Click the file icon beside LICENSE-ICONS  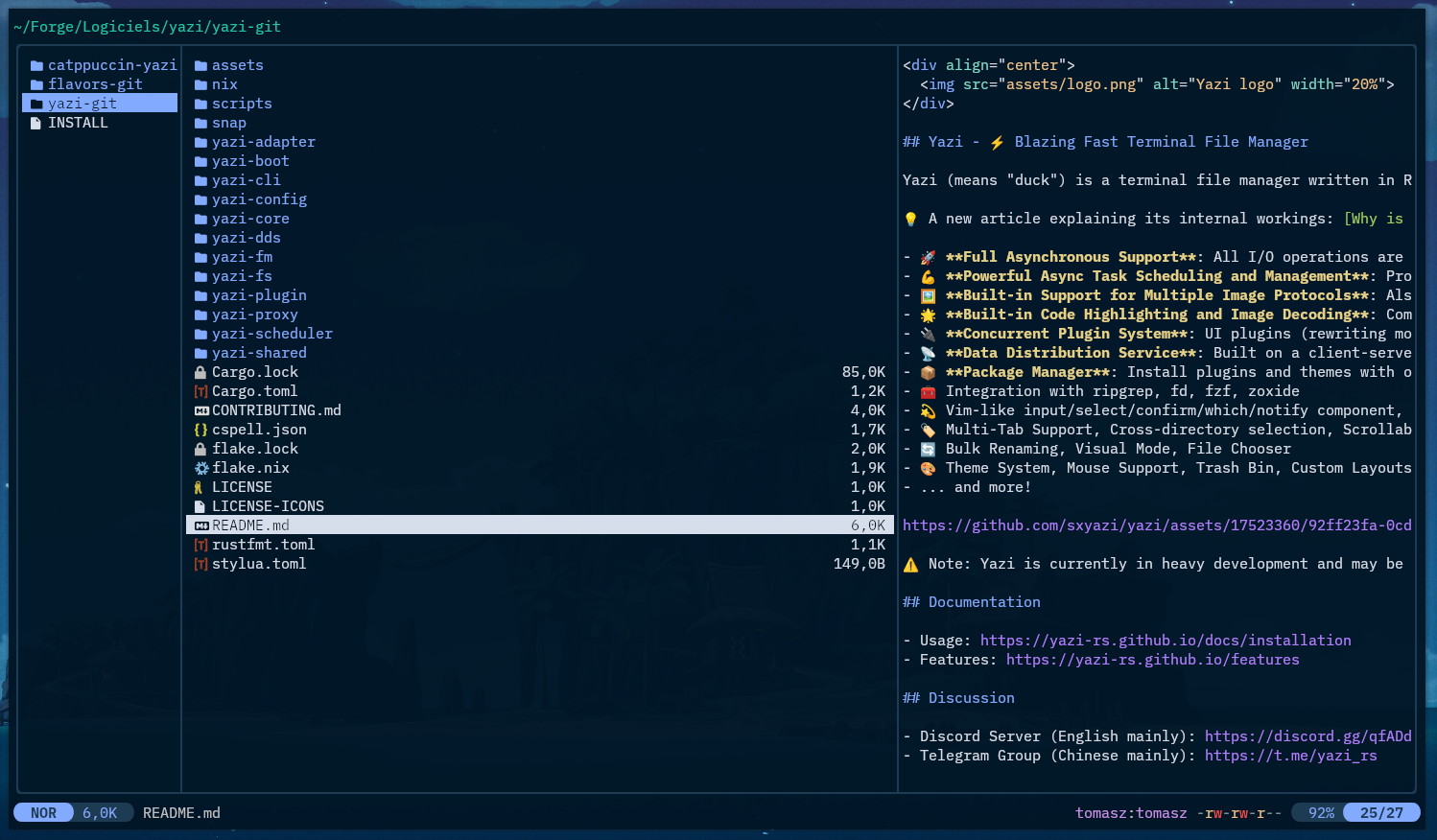200,506
